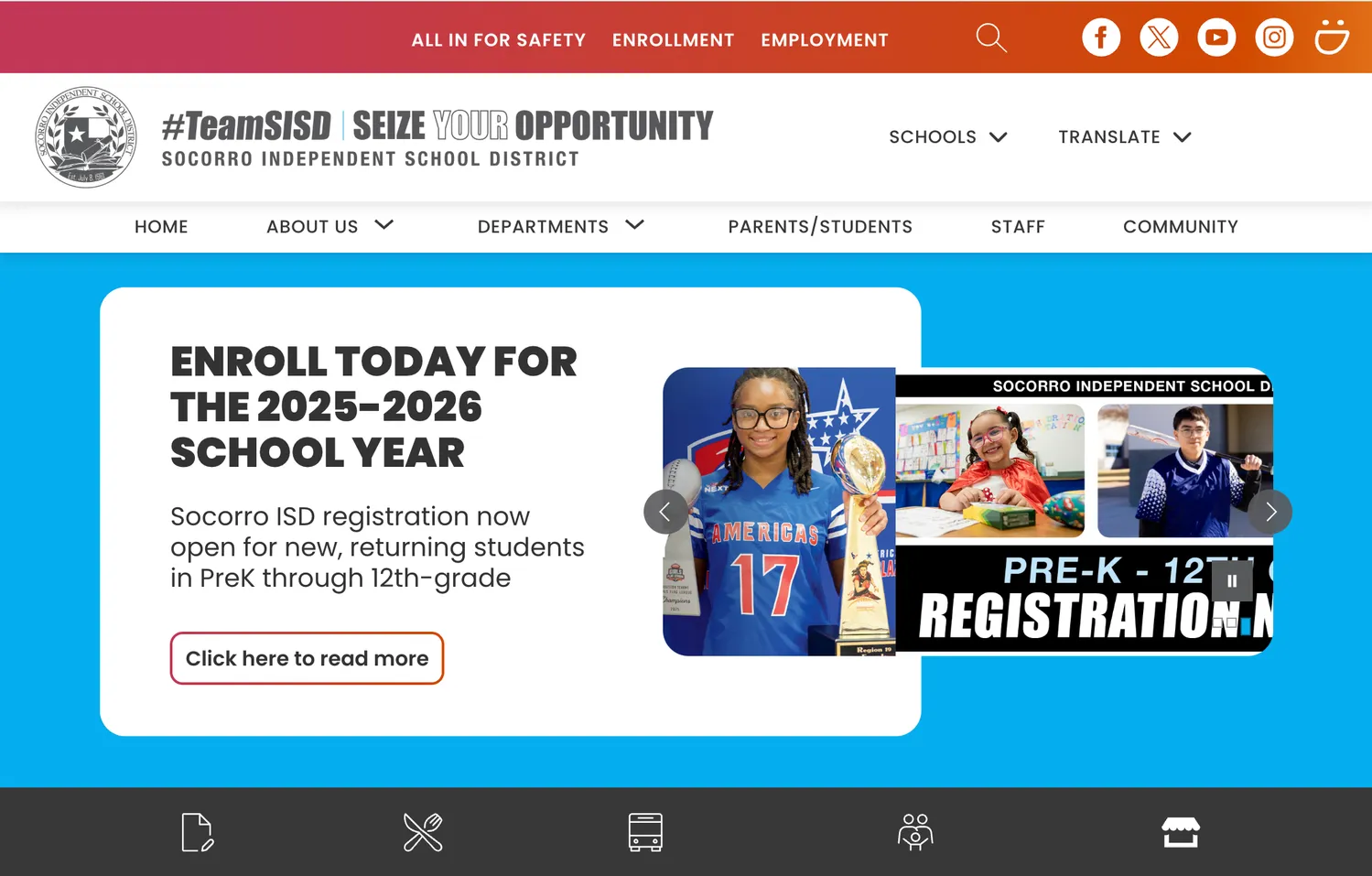1372x876 pixels.
Task: Click the smiley cup icon in header
Action: point(1332,38)
